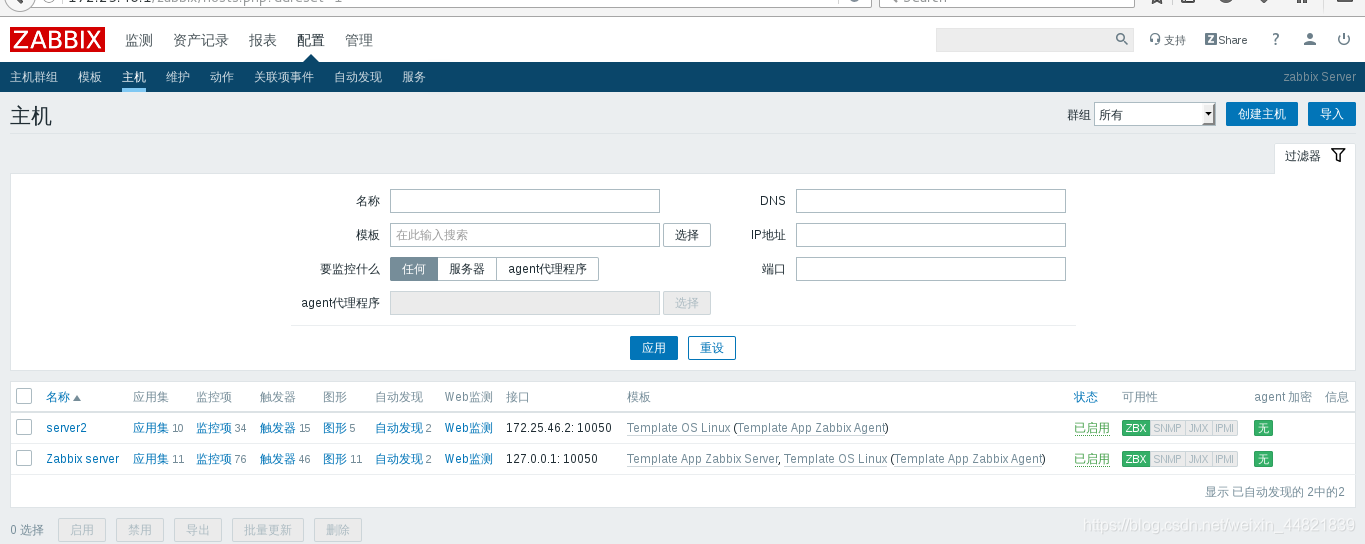Click agent encryption badge for server2
The height and width of the screenshot is (544, 1365).
1264,428
